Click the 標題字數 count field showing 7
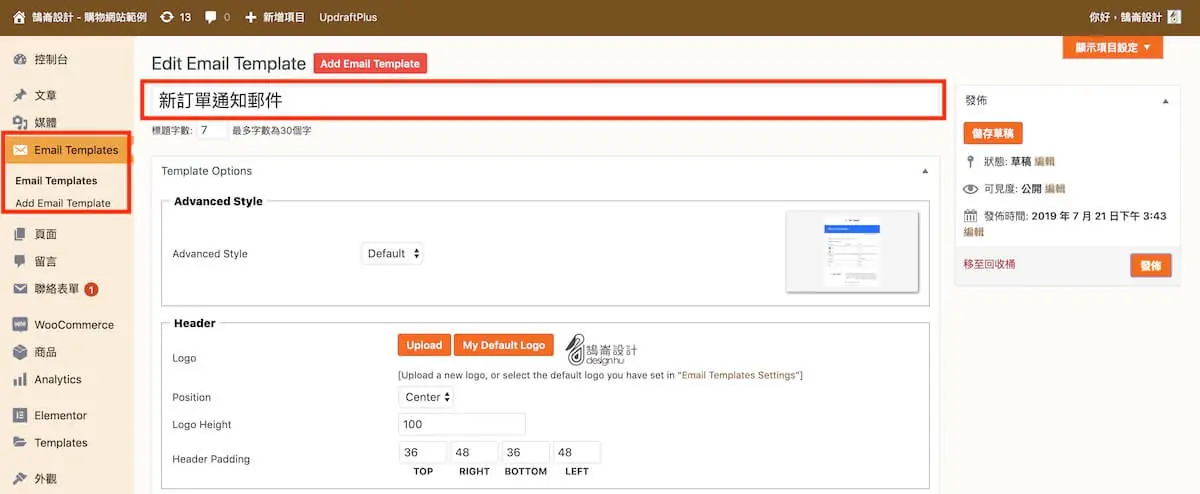 212,130
